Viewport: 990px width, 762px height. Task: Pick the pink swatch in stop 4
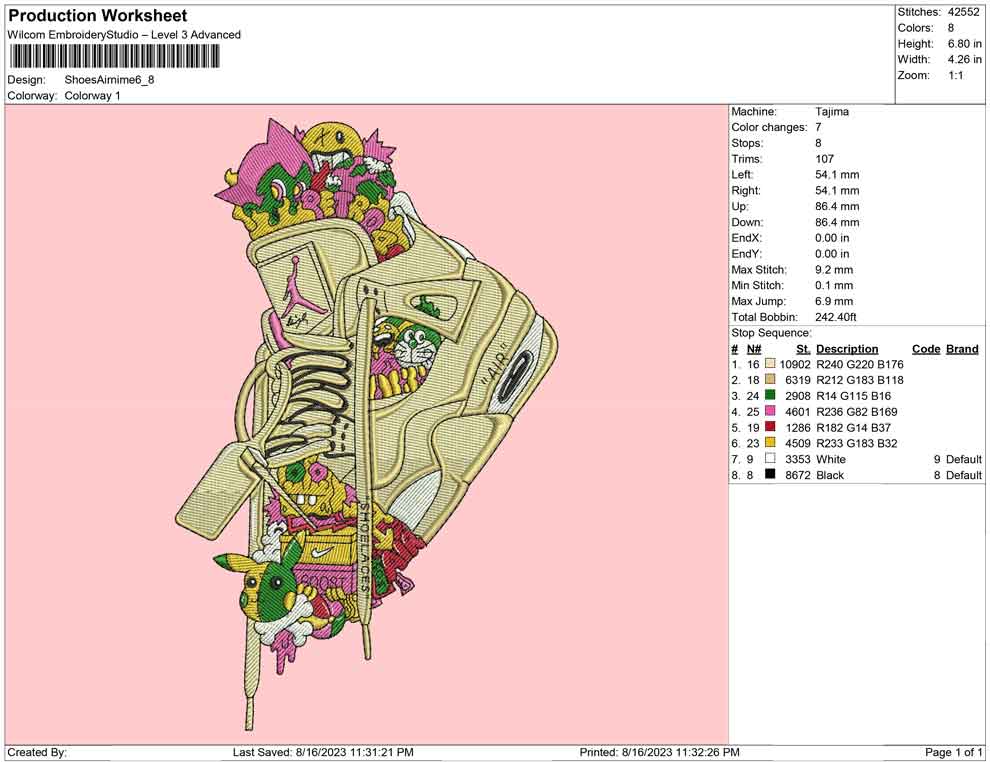[770, 412]
